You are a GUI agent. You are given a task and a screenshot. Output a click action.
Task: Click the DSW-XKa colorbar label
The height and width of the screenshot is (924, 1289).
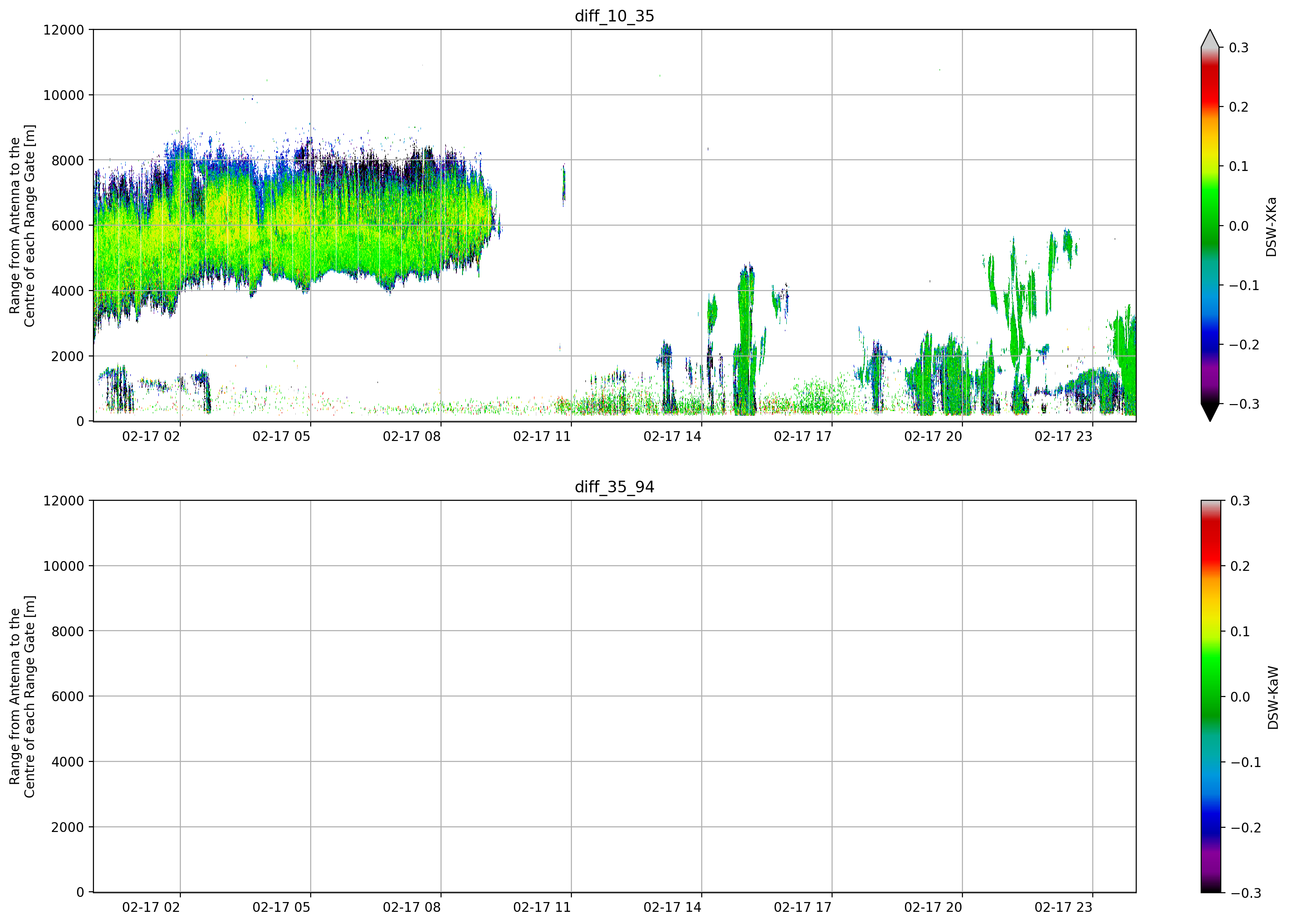tap(1271, 227)
